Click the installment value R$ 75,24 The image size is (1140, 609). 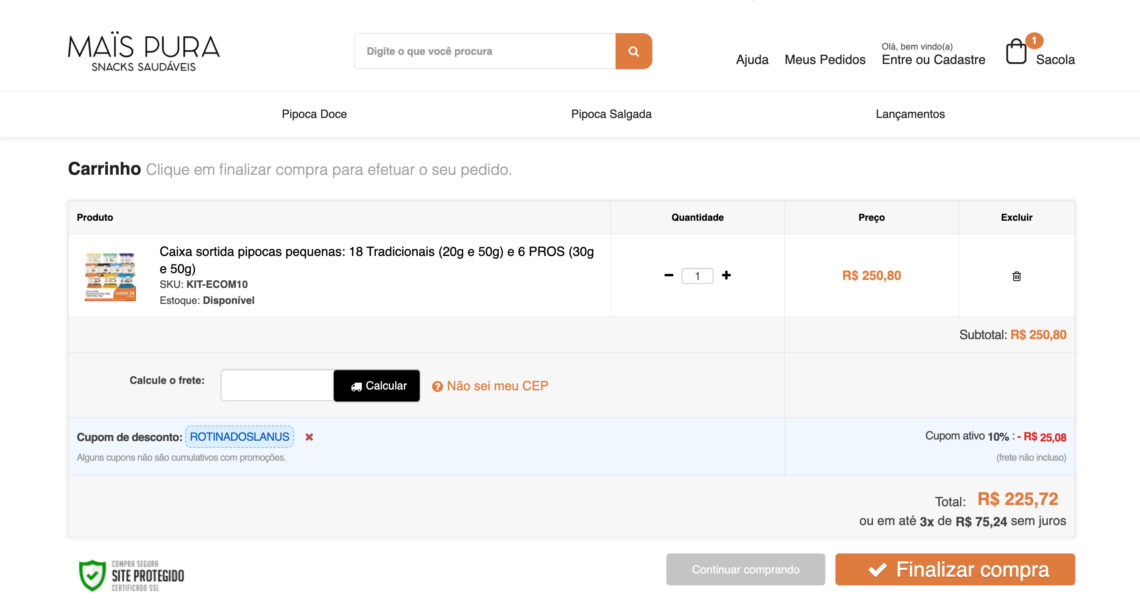(x=981, y=522)
